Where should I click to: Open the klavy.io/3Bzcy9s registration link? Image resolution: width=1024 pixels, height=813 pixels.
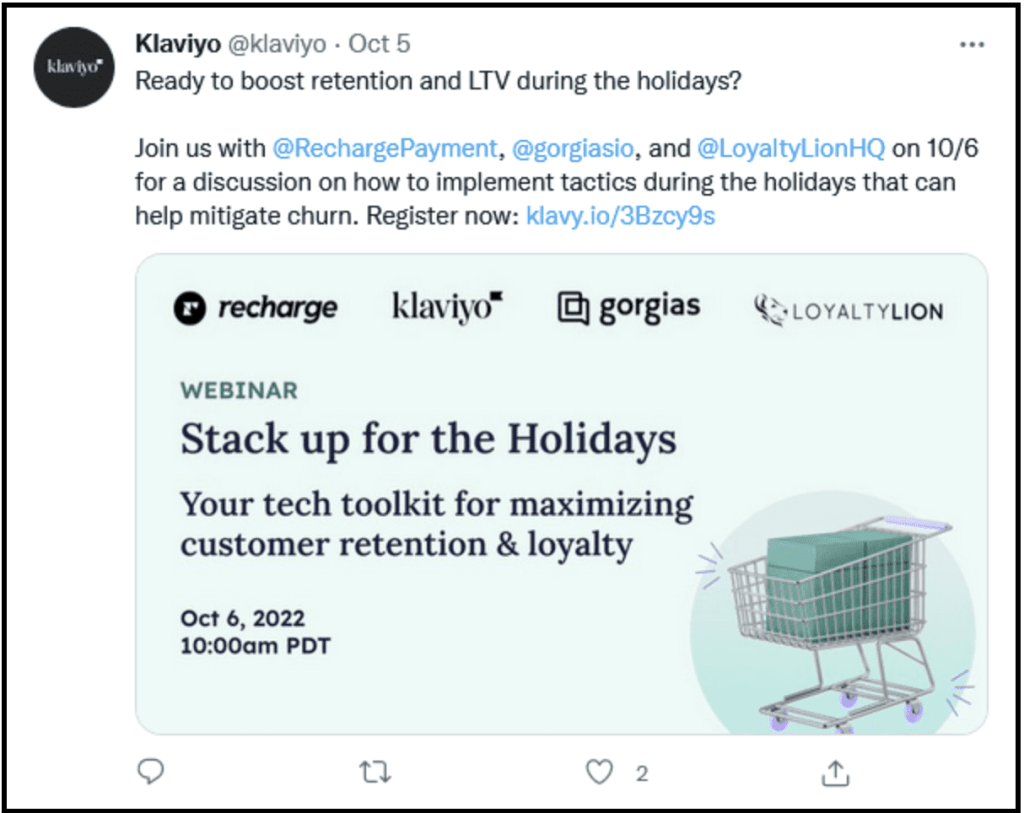point(620,215)
